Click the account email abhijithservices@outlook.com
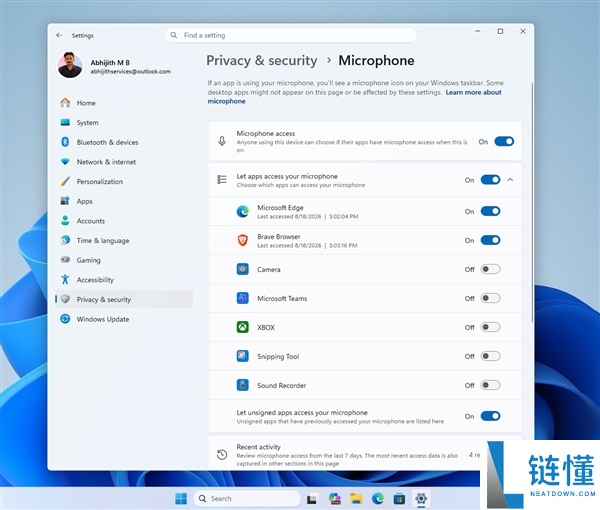The height and width of the screenshot is (510, 600). pos(130,72)
